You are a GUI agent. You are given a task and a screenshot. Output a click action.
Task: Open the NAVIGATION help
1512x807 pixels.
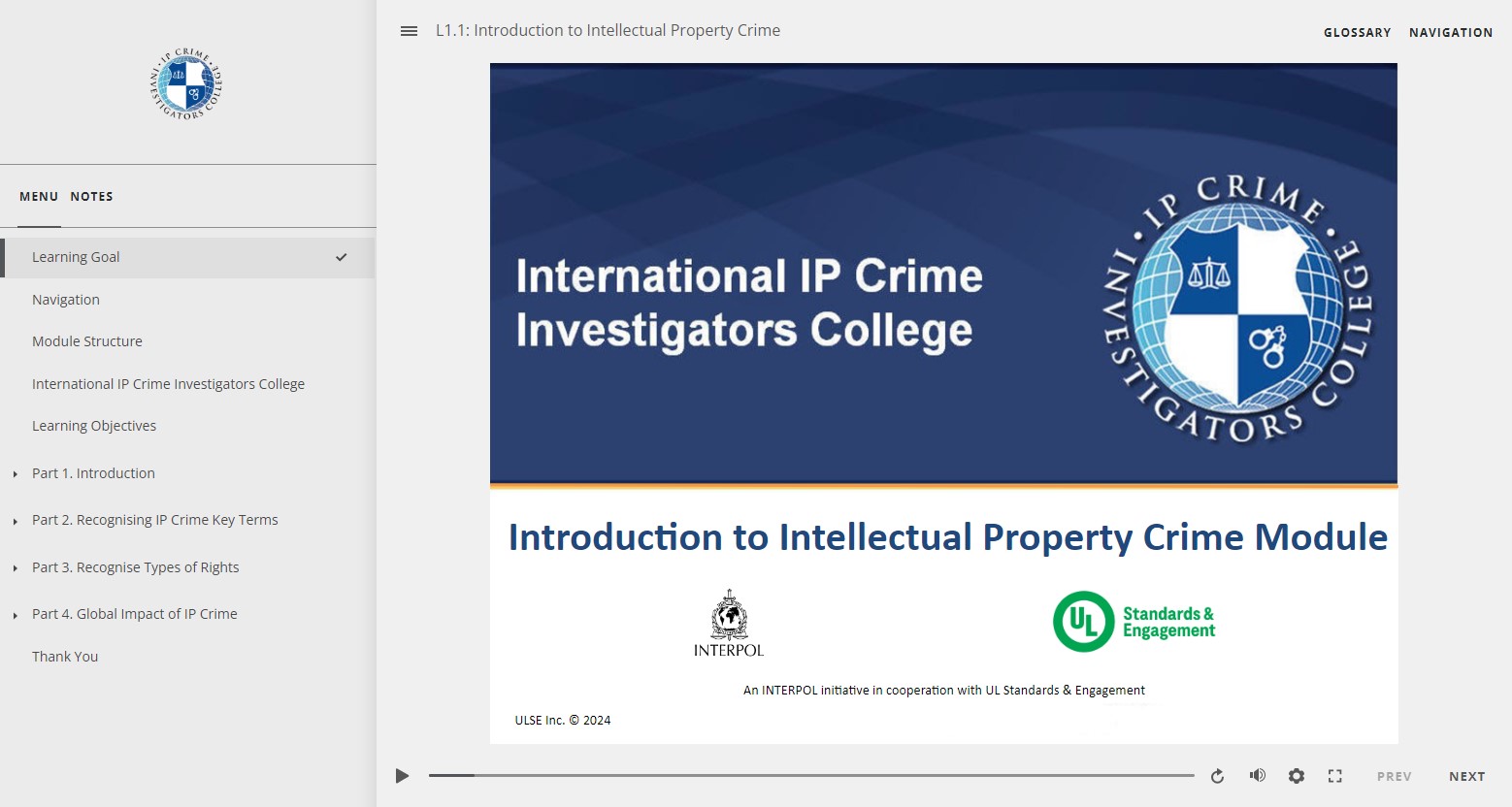1451,32
